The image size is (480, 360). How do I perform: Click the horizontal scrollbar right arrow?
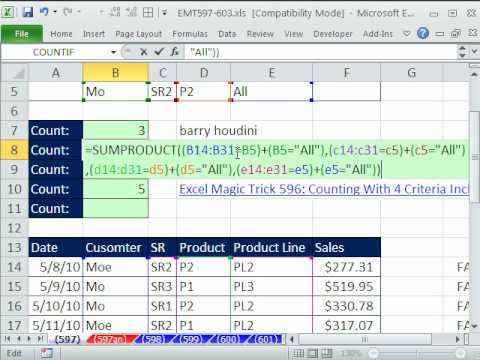click(x=458, y=339)
